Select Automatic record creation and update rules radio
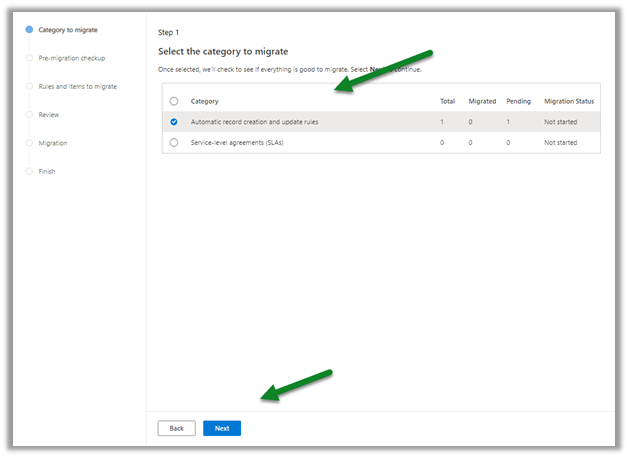Screen dimensions: 628x458 (174, 122)
